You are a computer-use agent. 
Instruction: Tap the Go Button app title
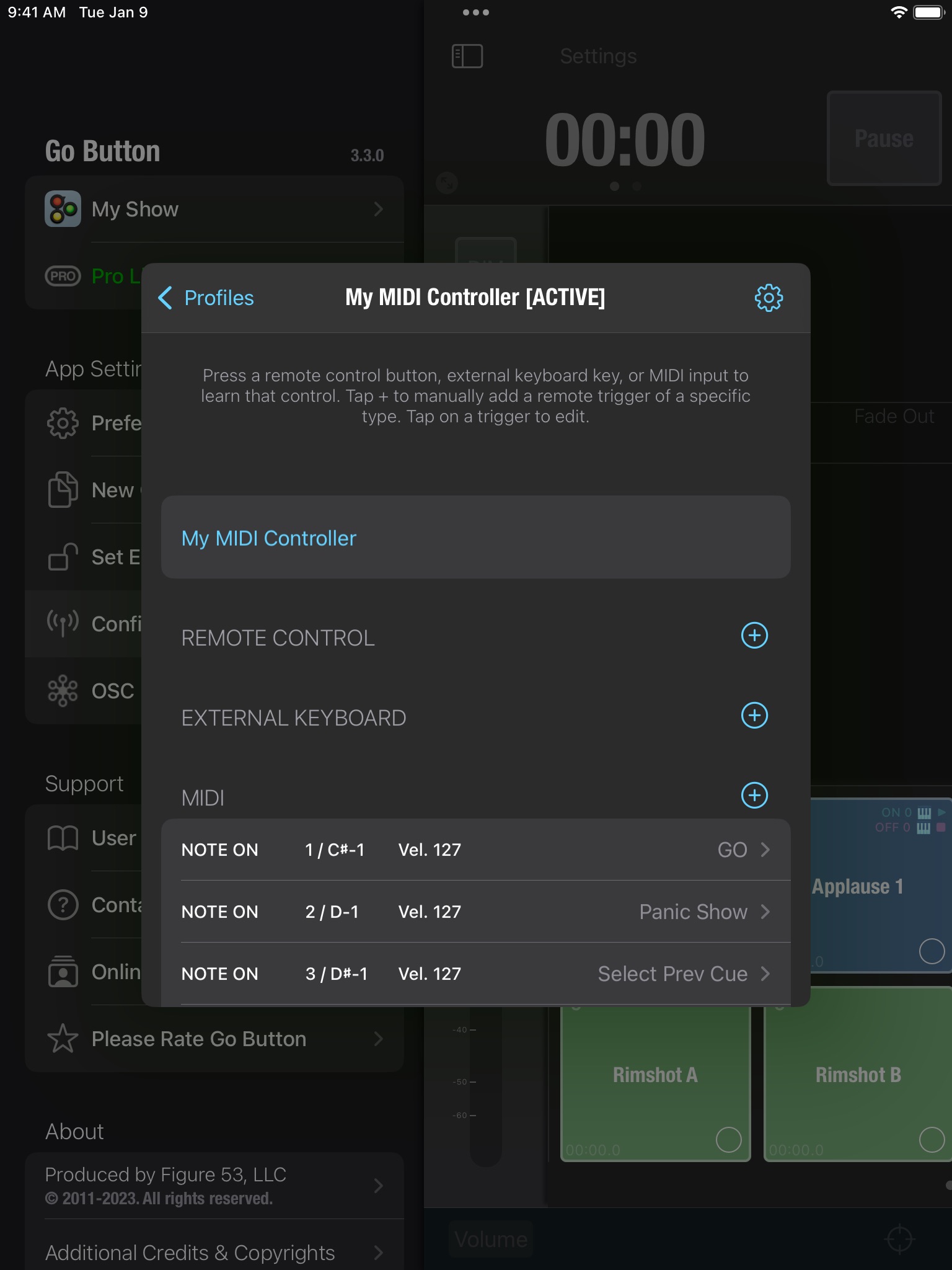(x=103, y=151)
